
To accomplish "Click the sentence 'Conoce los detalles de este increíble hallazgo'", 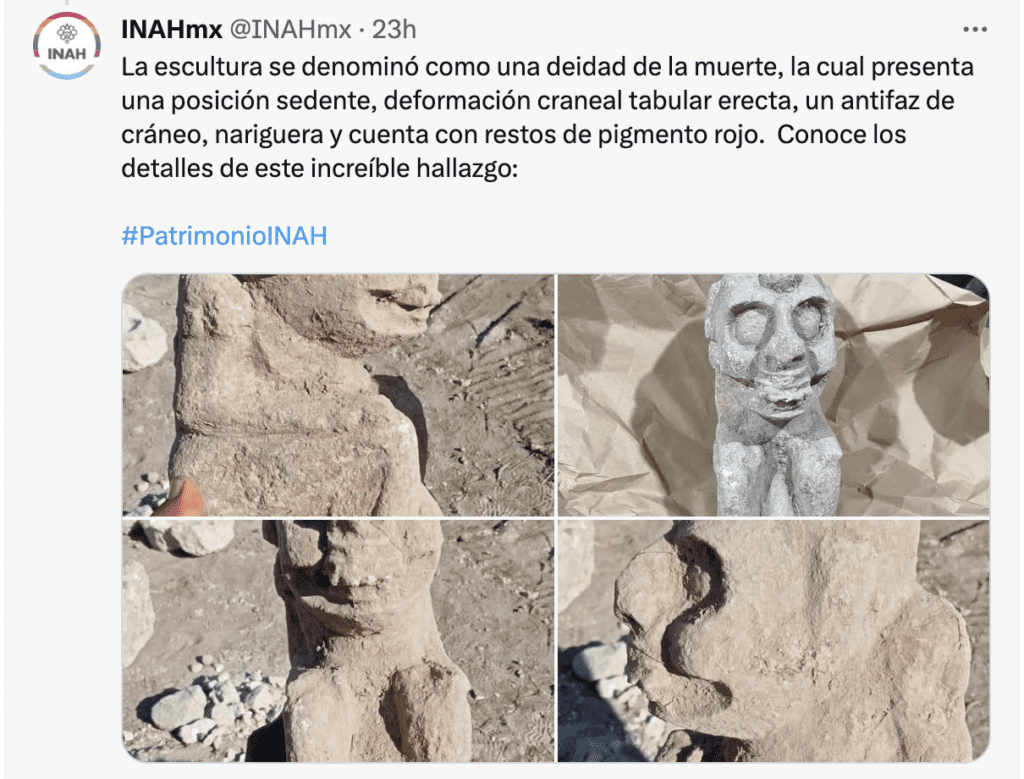I will [513, 151].
